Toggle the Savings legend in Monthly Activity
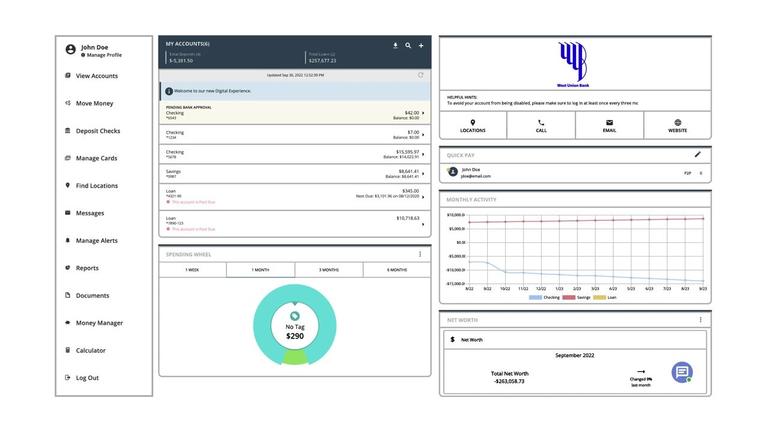Viewport: 768px width, 432px height. pos(576,297)
